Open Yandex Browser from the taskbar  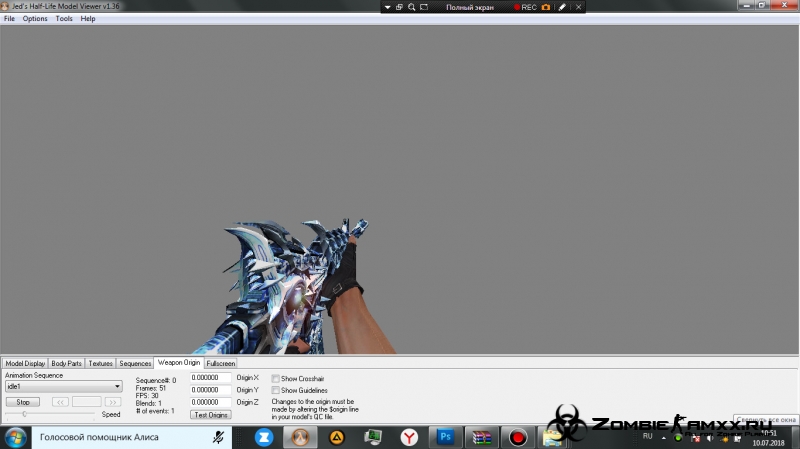[409, 437]
